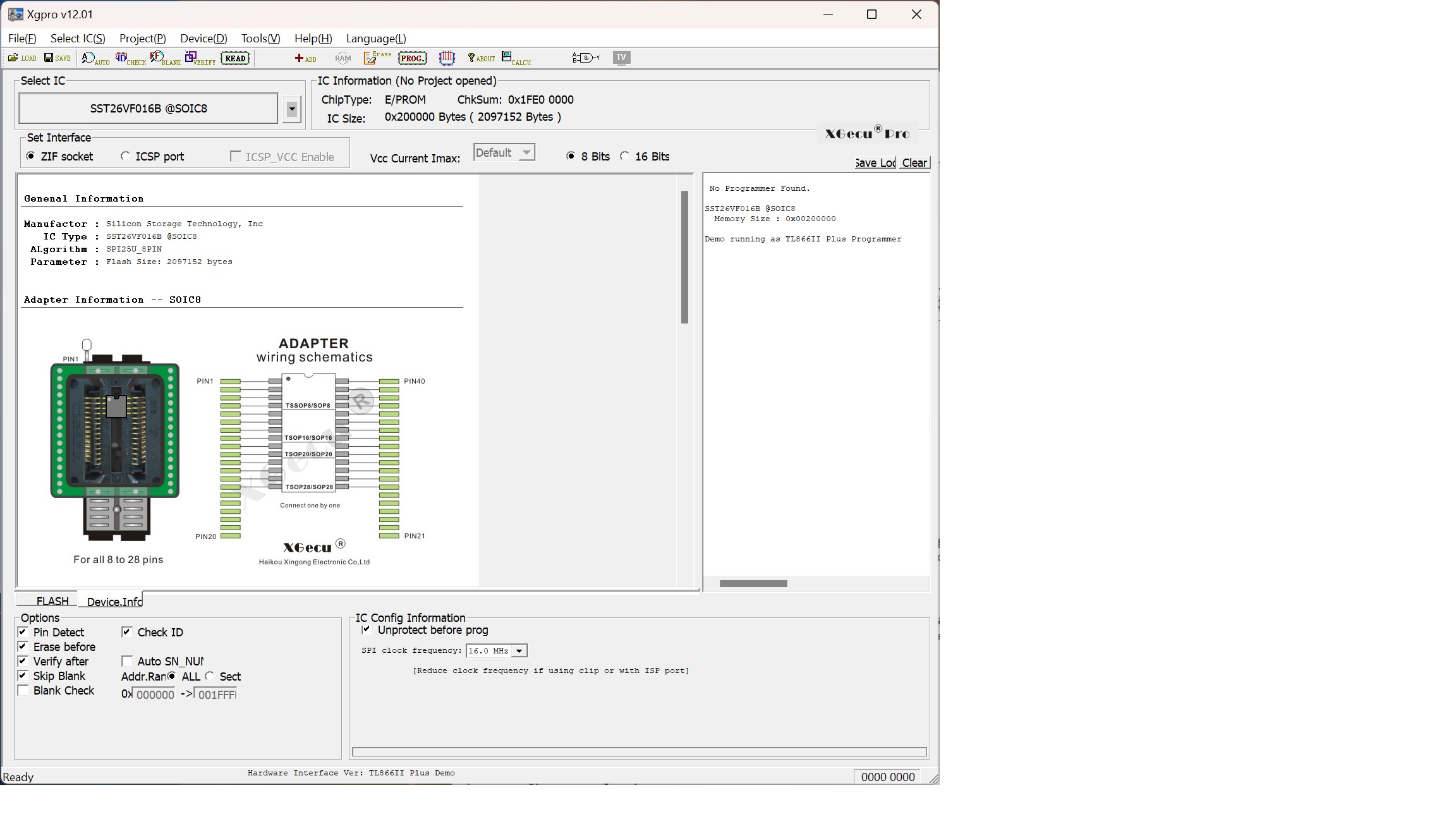Image resolution: width=1456 pixels, height=819 pixels.
Task: Expand the Select IC dropdown arrow
Action: pyautogui.click(x=291, y=109)
